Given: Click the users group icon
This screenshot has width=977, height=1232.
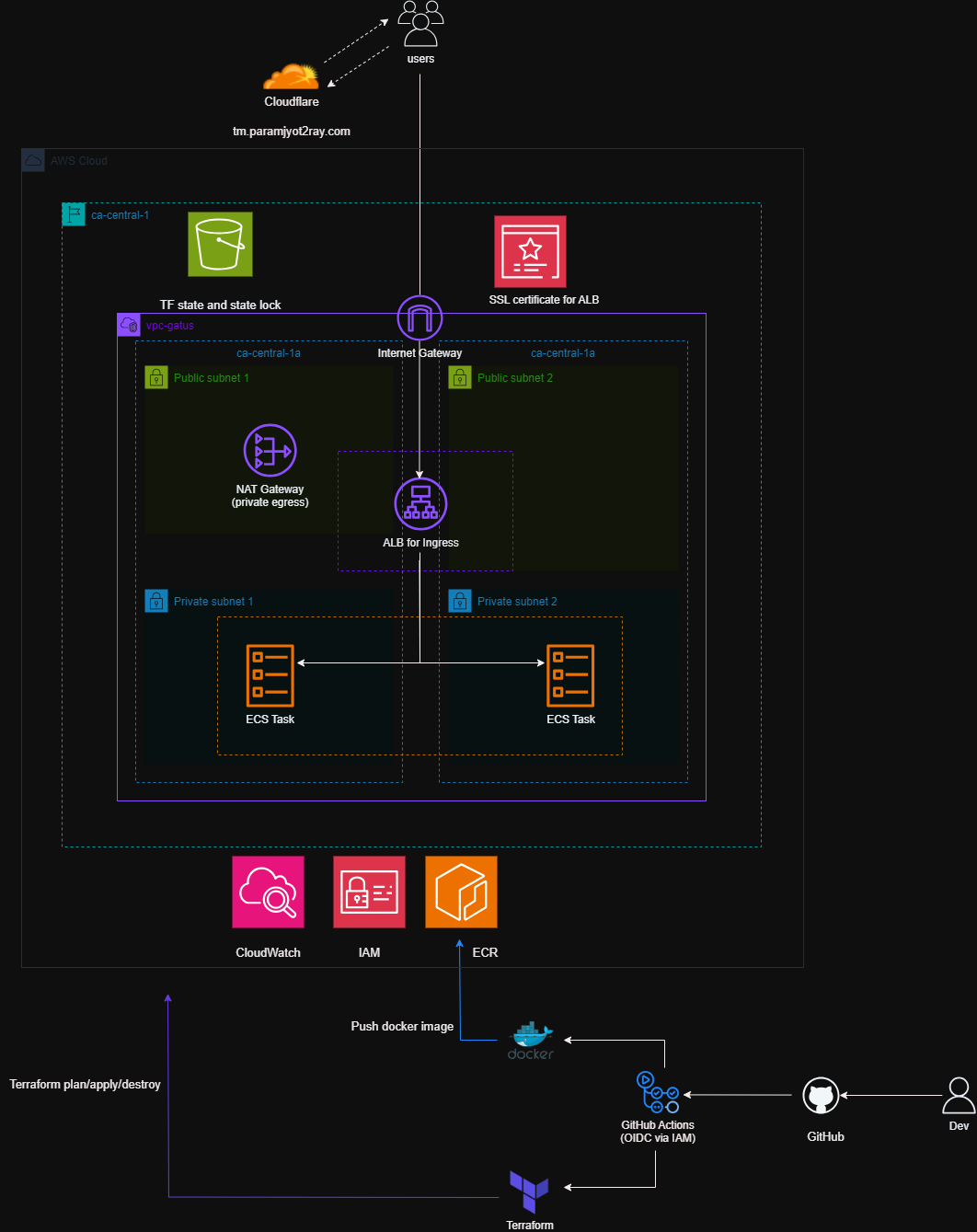Looking at the screenshot, I should click(x=420, y=23).
